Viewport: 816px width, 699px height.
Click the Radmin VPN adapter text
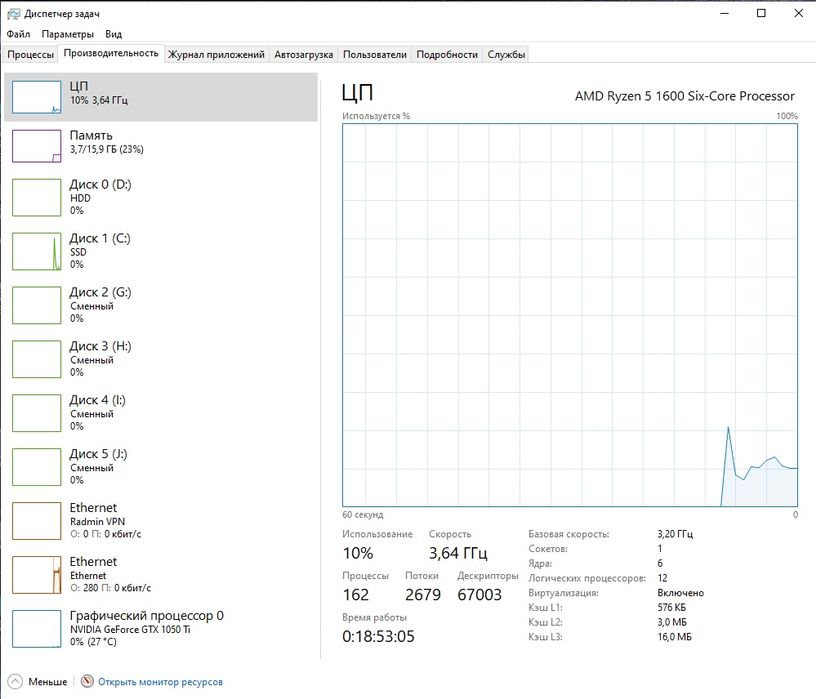97,522
